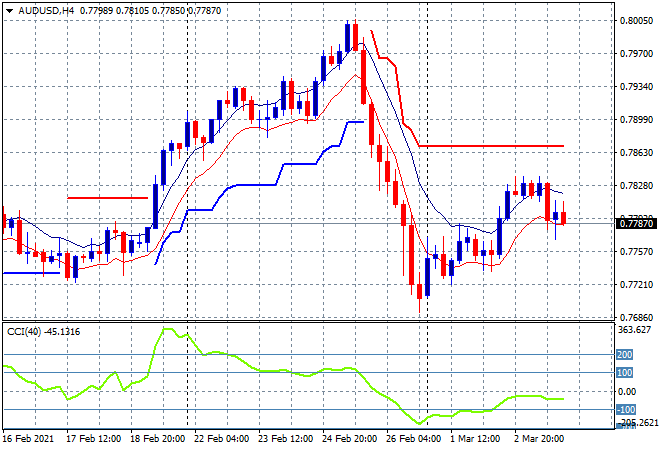The height and width of the screenshot is (450, 660).
Task: Click the CCI -100 level label
Action: [626, 409]
